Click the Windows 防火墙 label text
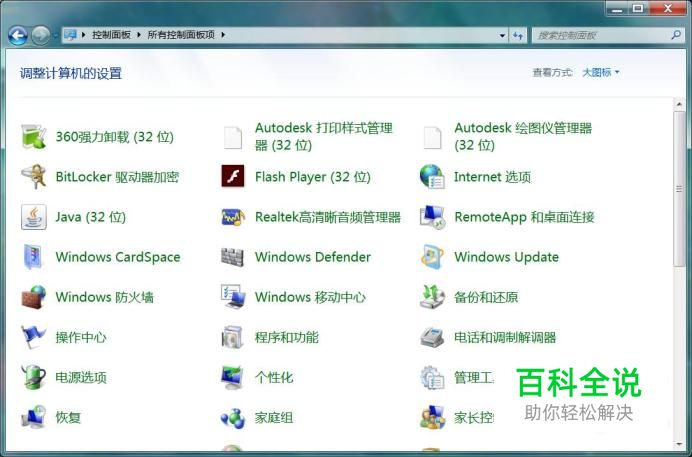This screenshot has height=457, width=692. (x=105, y=297)
